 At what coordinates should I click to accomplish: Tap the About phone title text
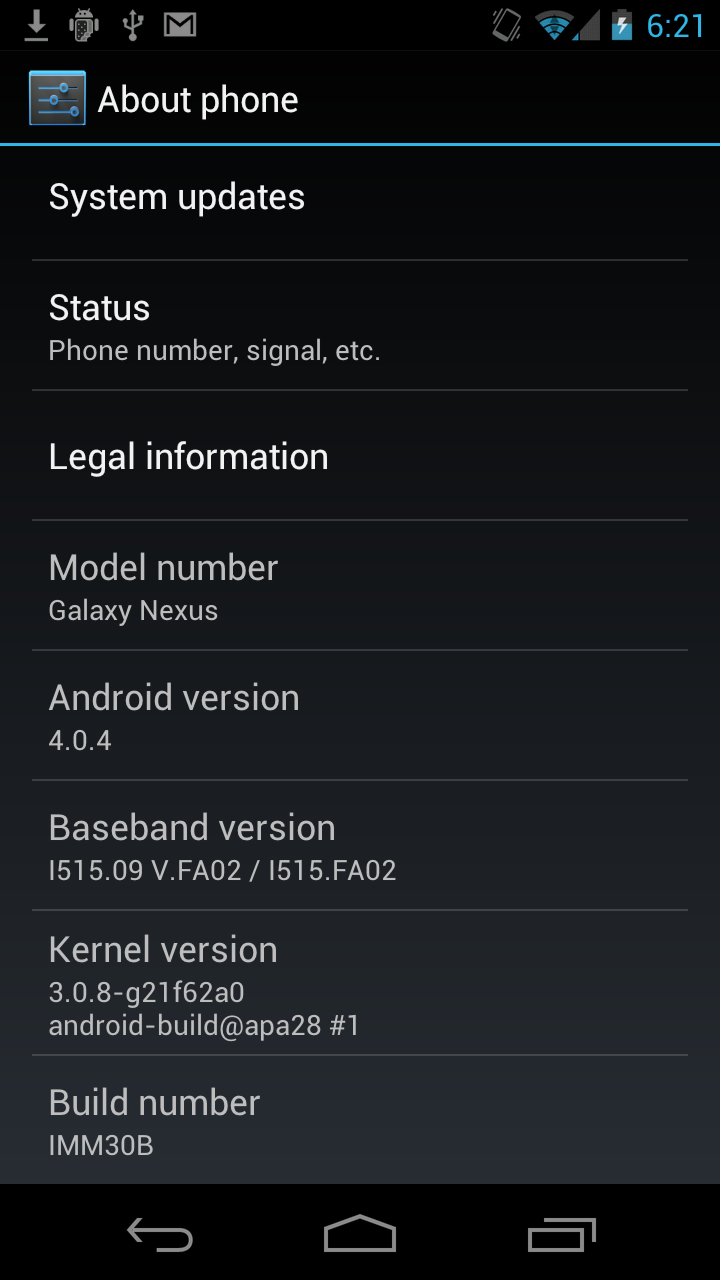198,100
